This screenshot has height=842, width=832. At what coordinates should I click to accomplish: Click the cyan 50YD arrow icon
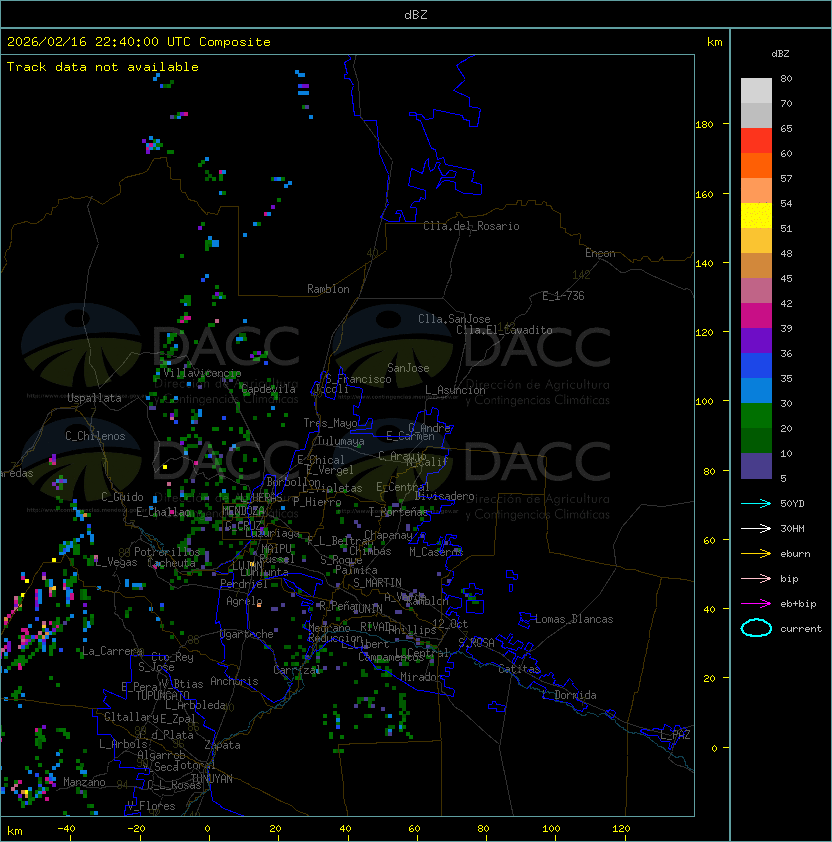[x=756, y=503]
